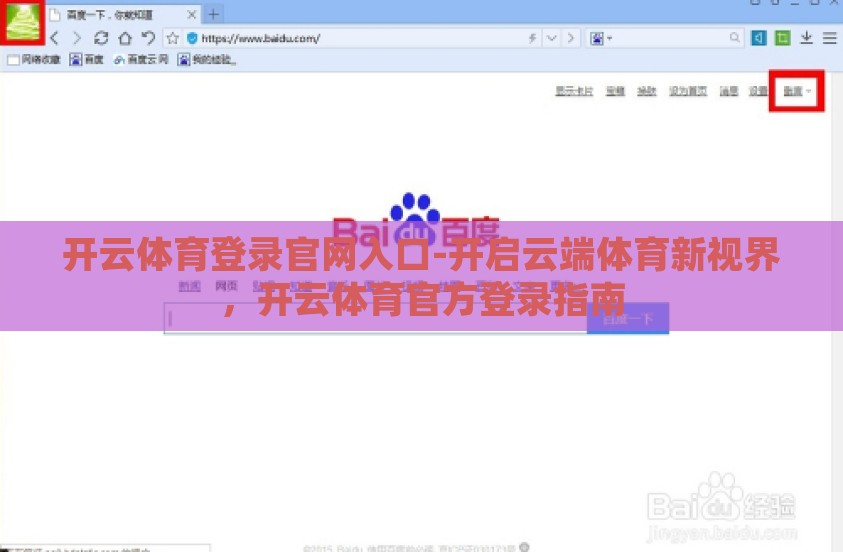Click the go arrow beside the address bar
843x552 pixels.
[x=571, y=38]
